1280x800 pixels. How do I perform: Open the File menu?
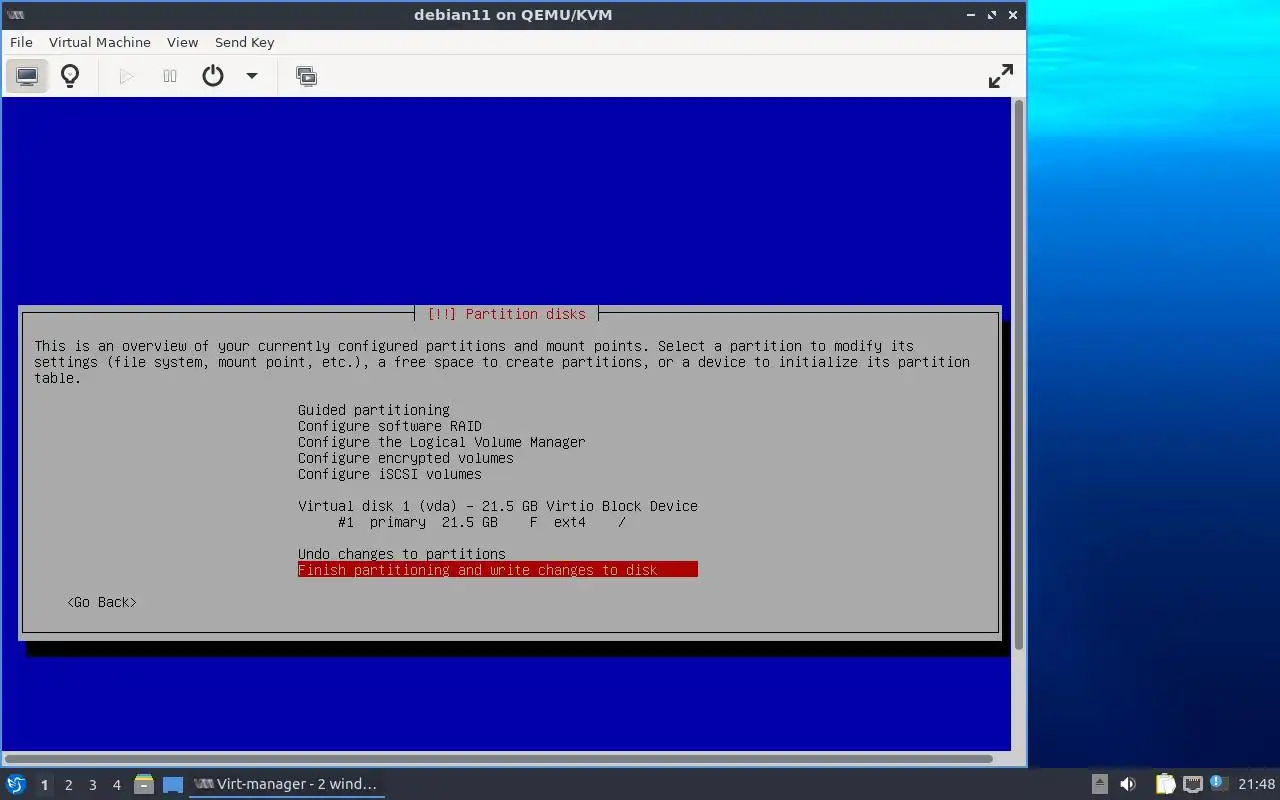tap(21, 42)
